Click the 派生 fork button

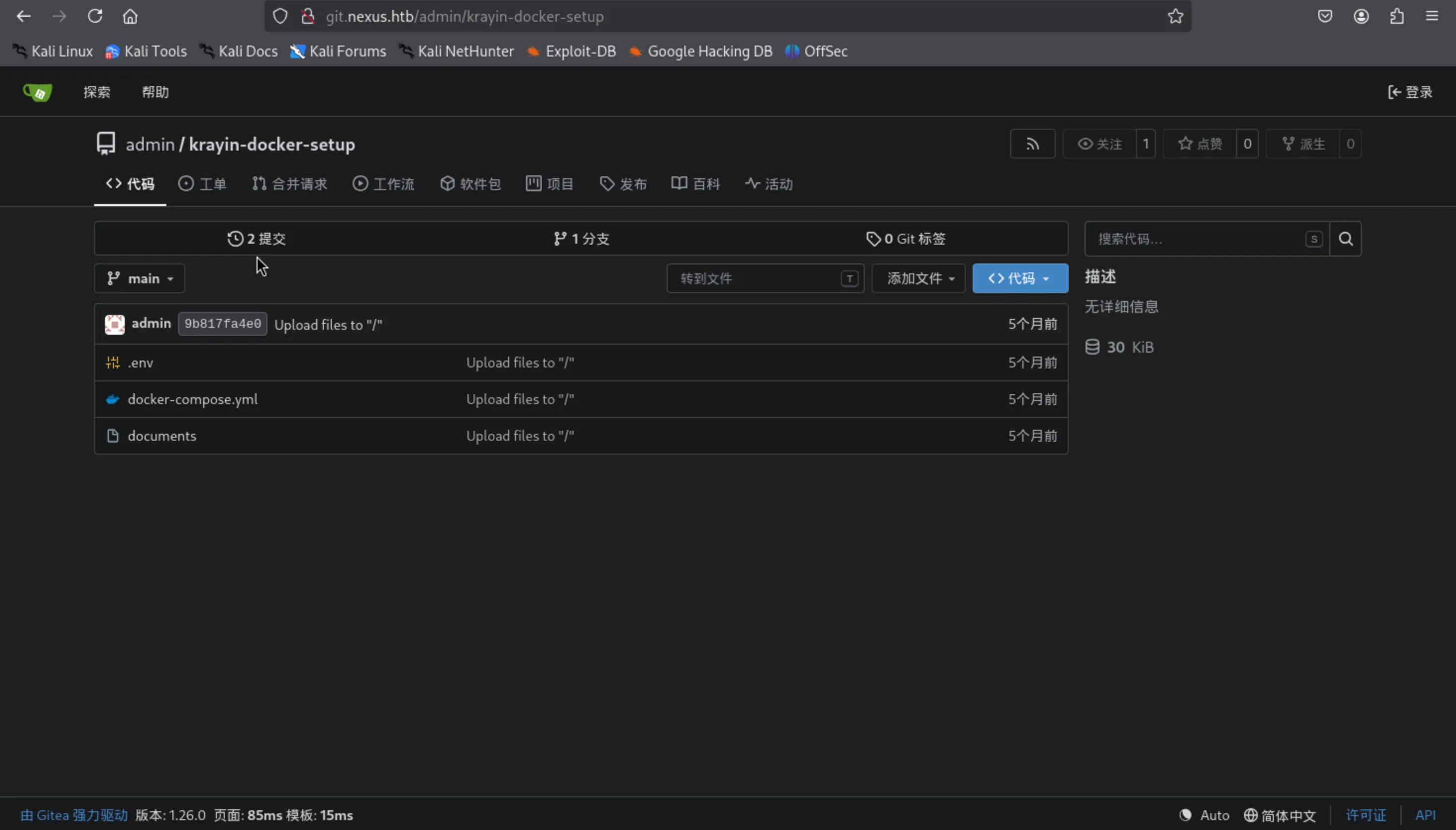click(x=1302, y=144)
